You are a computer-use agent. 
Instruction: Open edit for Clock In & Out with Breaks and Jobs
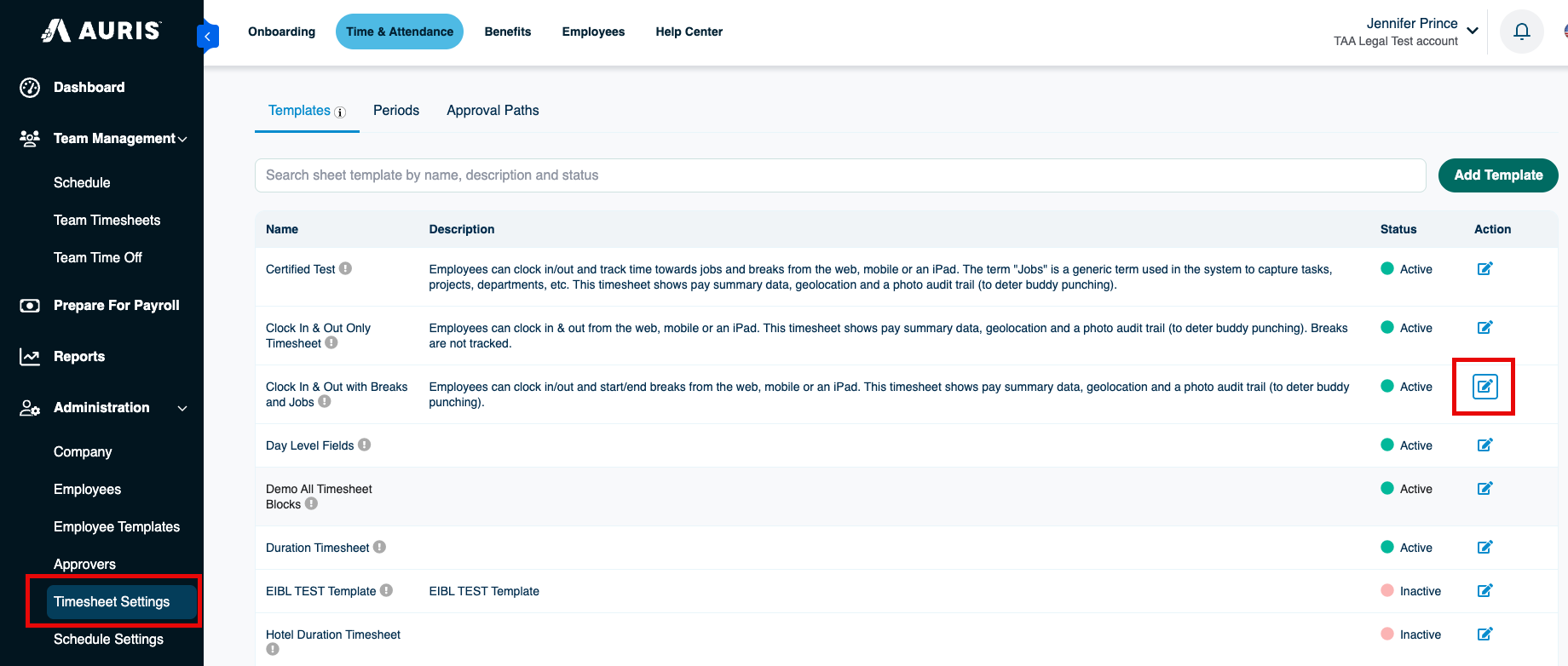(1484, 387)
